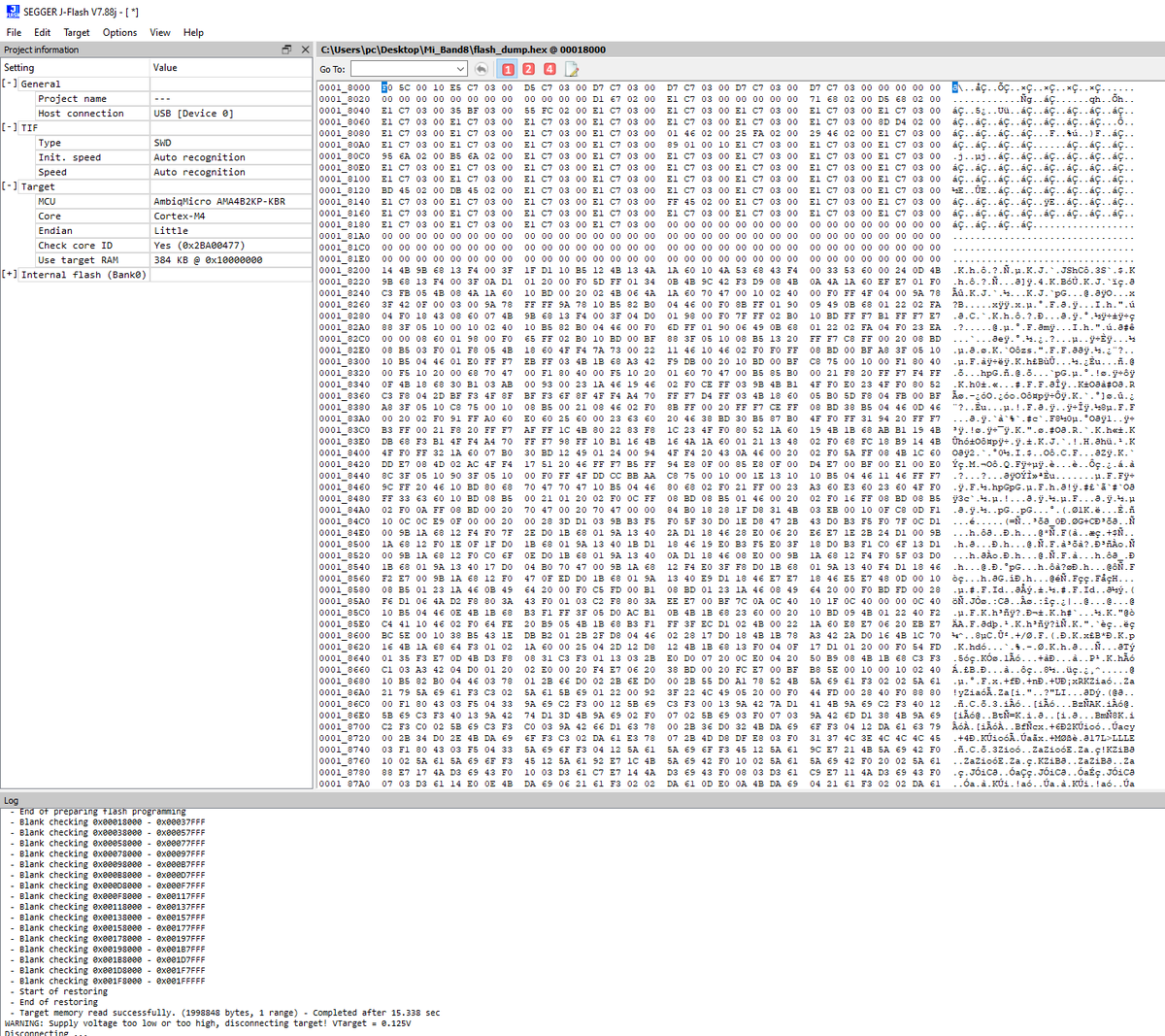Viewport: 1165px width, 1036px height.
Task: Select the Check core ID row
Action: coord(155,246)
